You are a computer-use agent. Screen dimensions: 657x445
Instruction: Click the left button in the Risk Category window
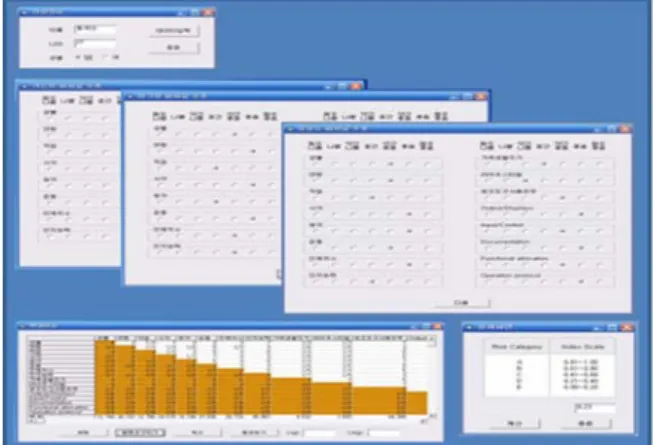tap(515, 424)
